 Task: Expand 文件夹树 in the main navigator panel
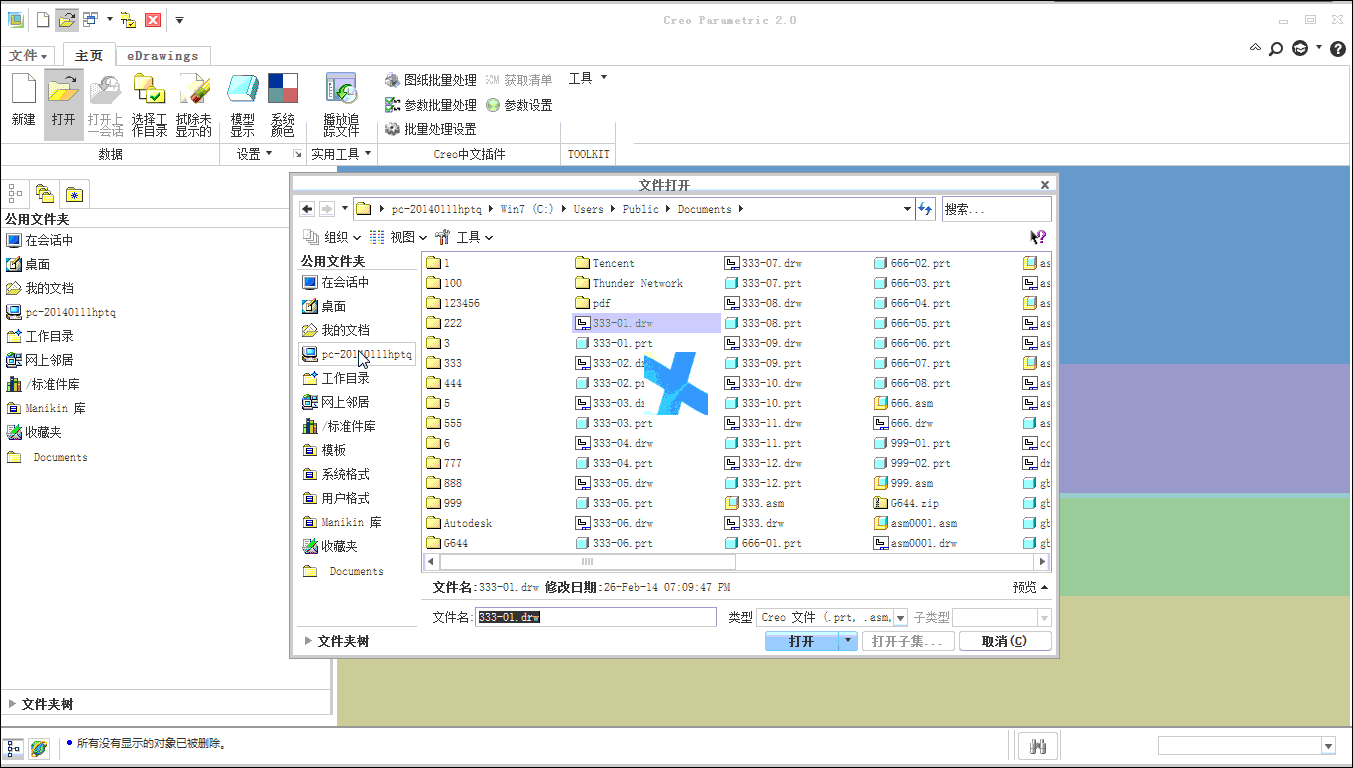point(41,704)
